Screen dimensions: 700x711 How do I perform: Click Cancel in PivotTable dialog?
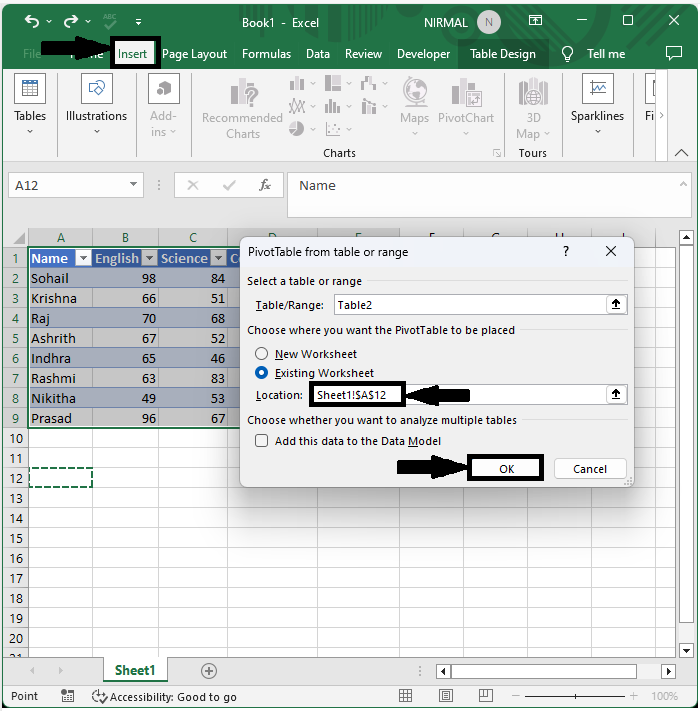(x=590, y=469)
